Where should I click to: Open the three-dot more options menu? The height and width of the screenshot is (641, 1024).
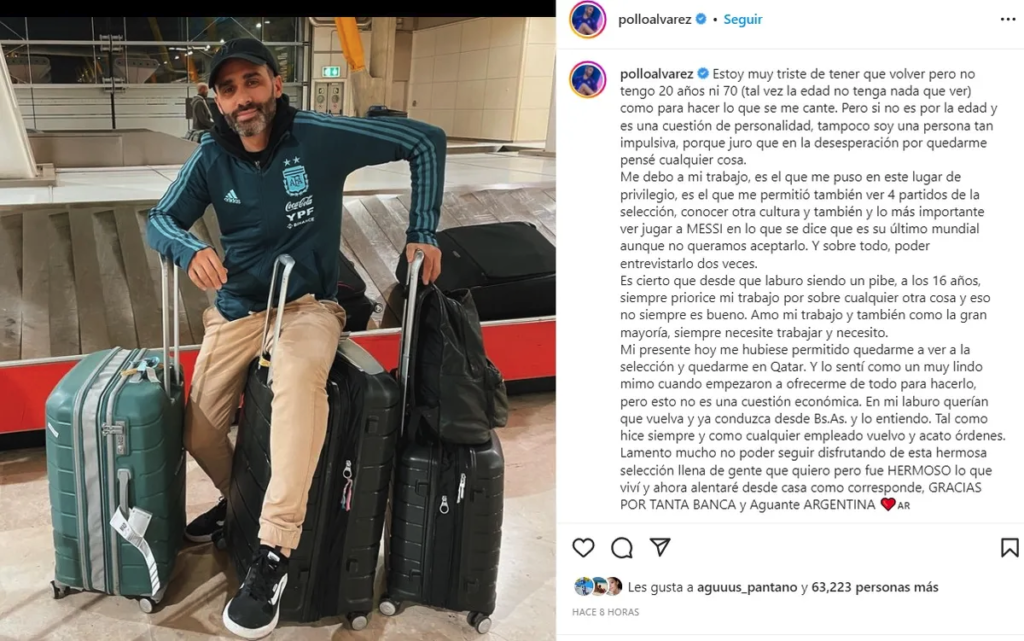click(x=1008, y=20)
